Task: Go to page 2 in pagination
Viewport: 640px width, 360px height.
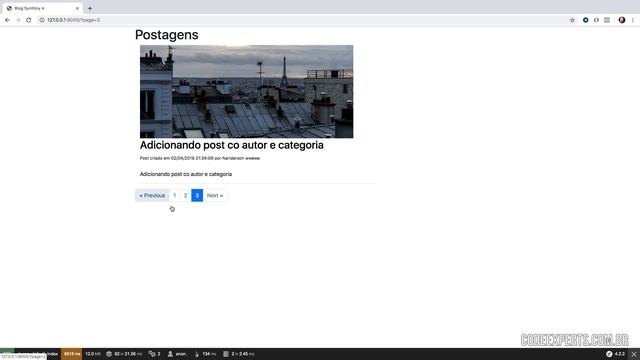Action: coord(185,196)
